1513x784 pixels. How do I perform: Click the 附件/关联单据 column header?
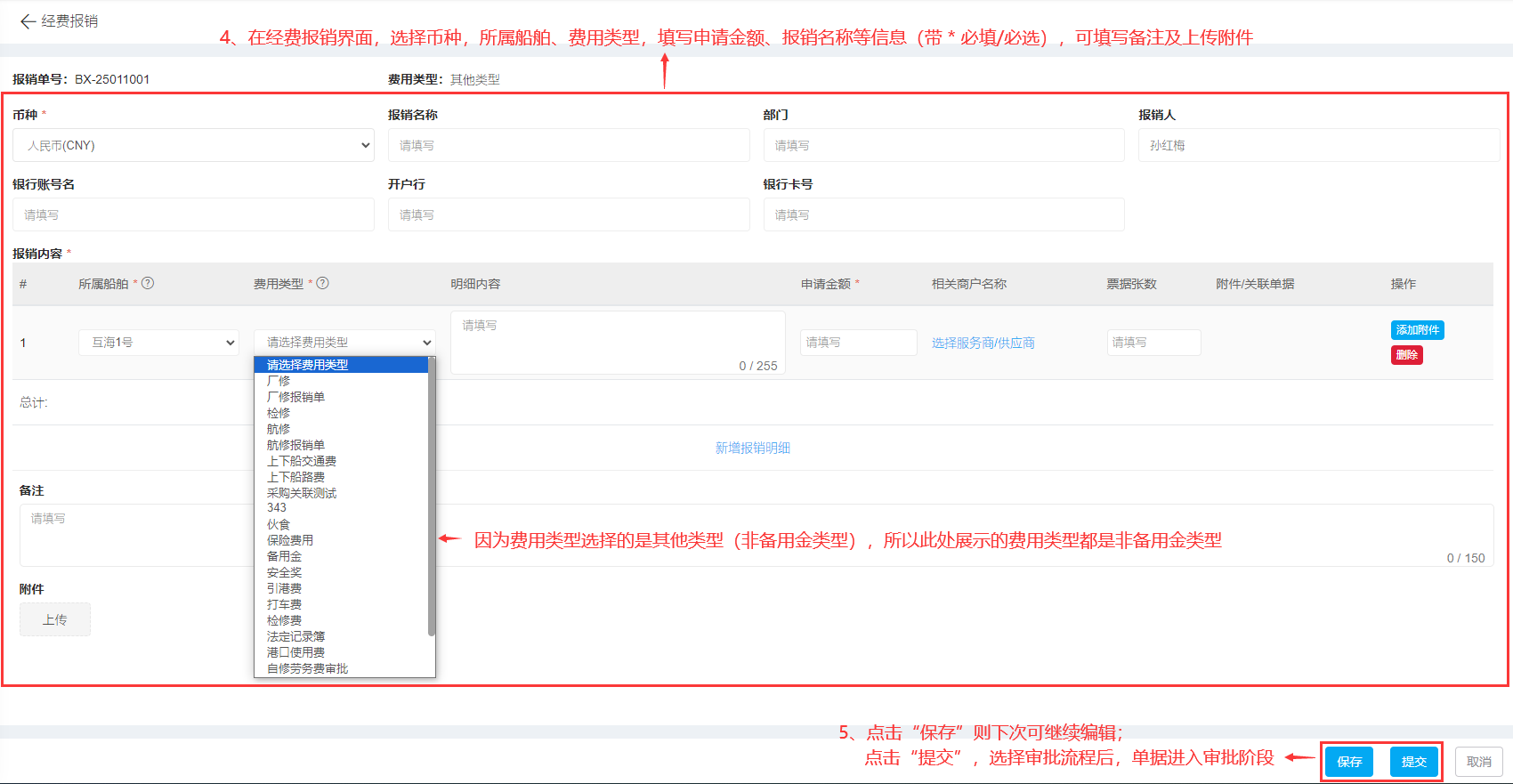point(1256,284)
